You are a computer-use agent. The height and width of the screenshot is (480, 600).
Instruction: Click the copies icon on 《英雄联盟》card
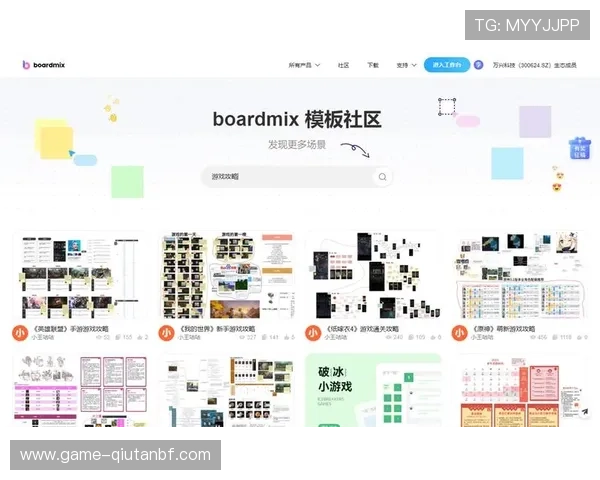click(x=118, y=337)
